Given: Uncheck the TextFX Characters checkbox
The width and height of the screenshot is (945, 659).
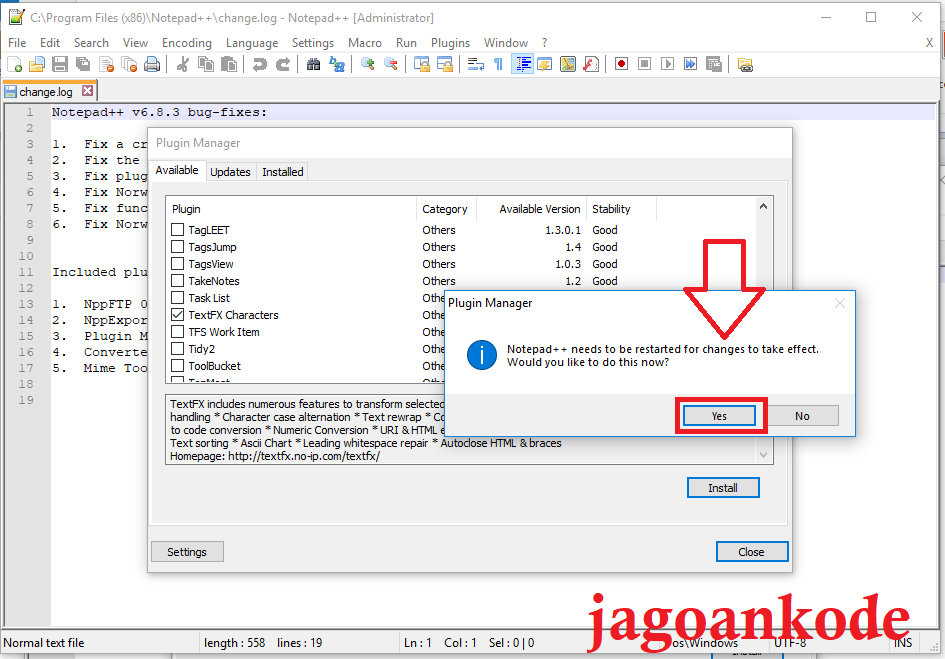Looking at the screenshot, I should [177, 315].
